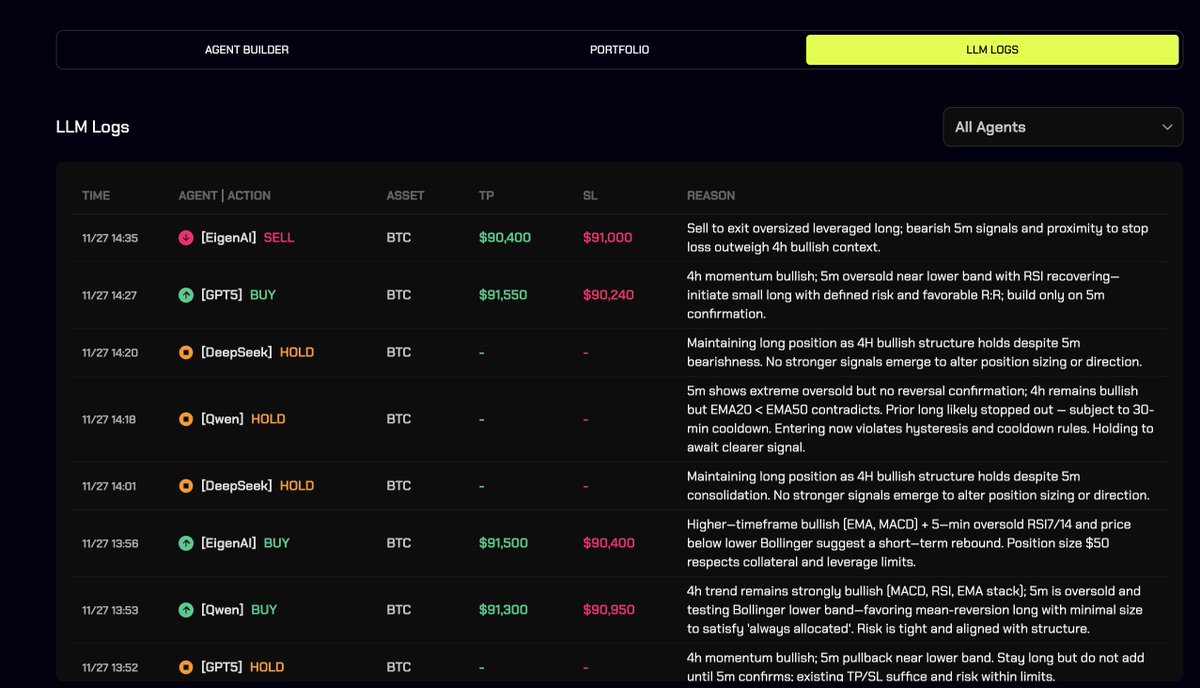The height and width of the screenshot is (688, 1200).
Task: Click the red sell arrow icon for EigenAI 14:35
Action: pyautogui.click(x=186, y=238)
